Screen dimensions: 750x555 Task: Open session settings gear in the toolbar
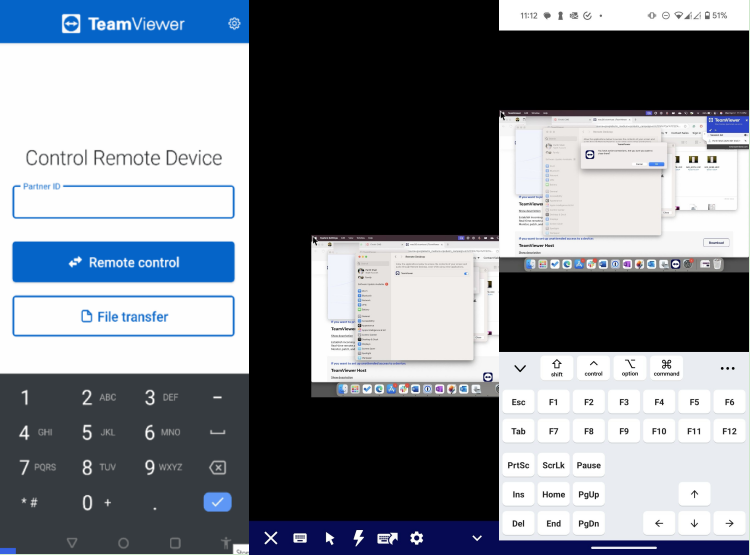[x=417, y=538]
